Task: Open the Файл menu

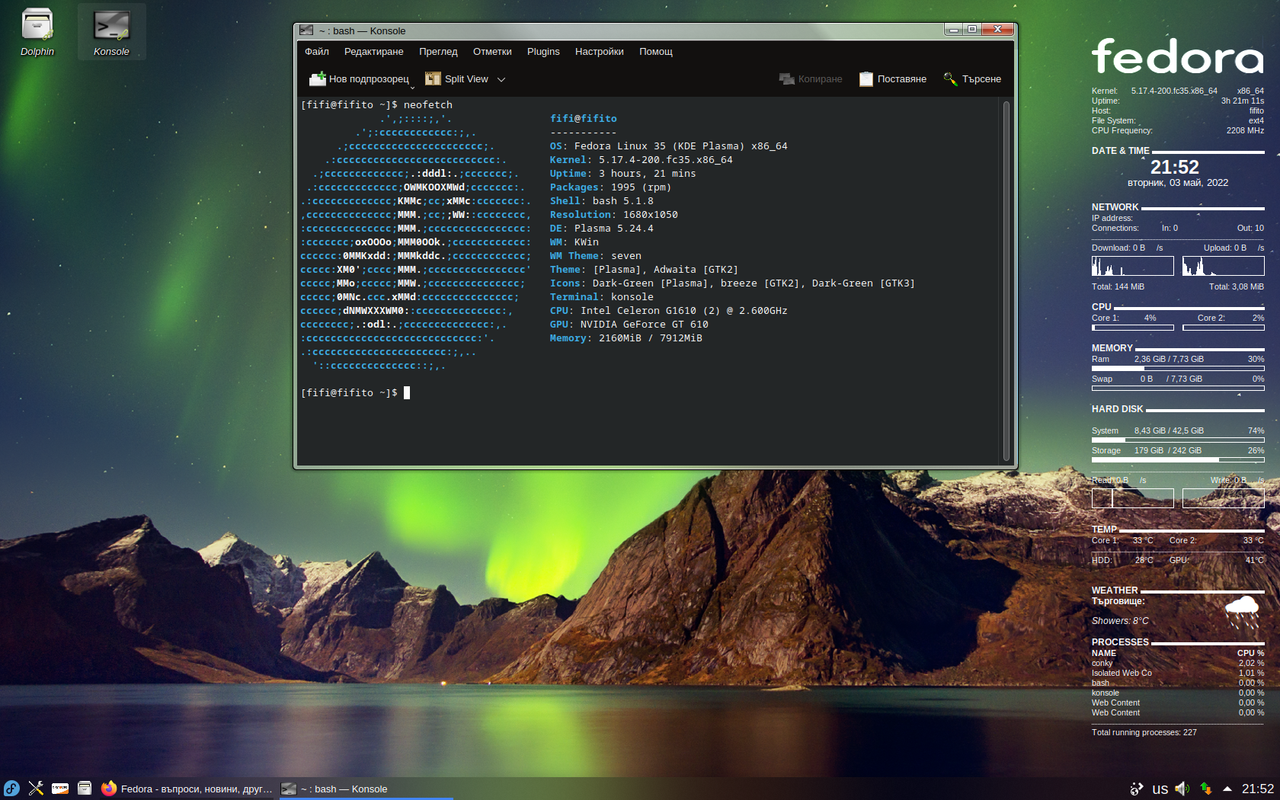Action: pyautogui.click(x=317, y=51)
